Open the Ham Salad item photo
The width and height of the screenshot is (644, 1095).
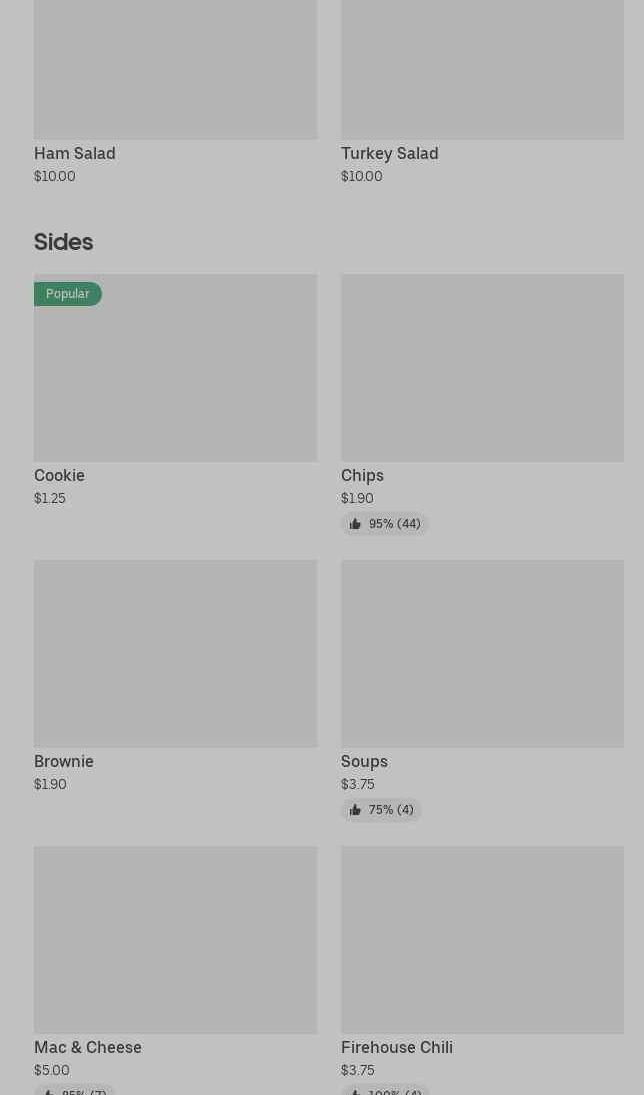[175, 68]
